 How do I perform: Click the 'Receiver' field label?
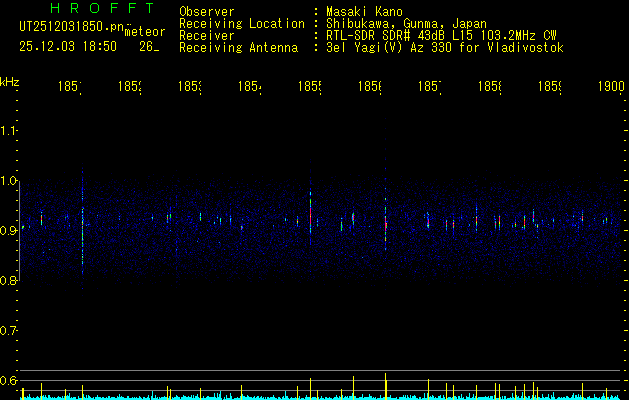click(x=207, y=36)
